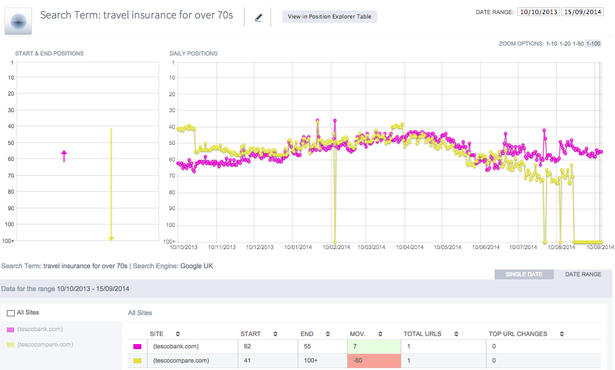Click the tescocompare.com row in the table

(364, 361)
